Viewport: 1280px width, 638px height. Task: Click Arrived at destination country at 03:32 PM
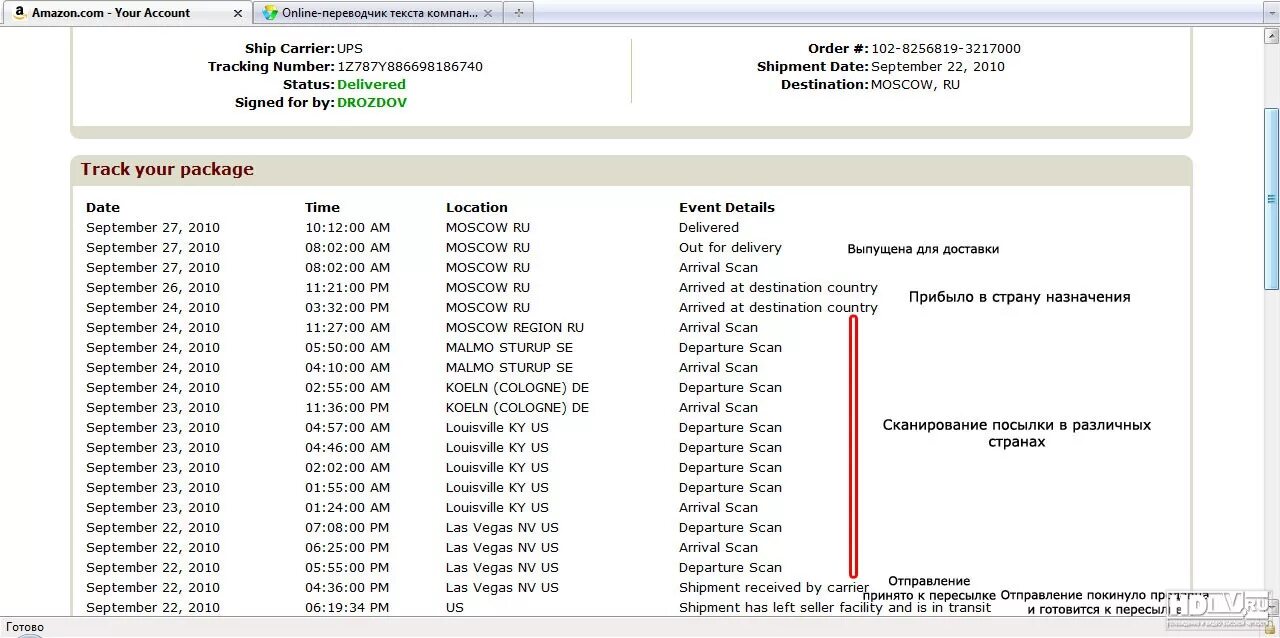(778, 308)
